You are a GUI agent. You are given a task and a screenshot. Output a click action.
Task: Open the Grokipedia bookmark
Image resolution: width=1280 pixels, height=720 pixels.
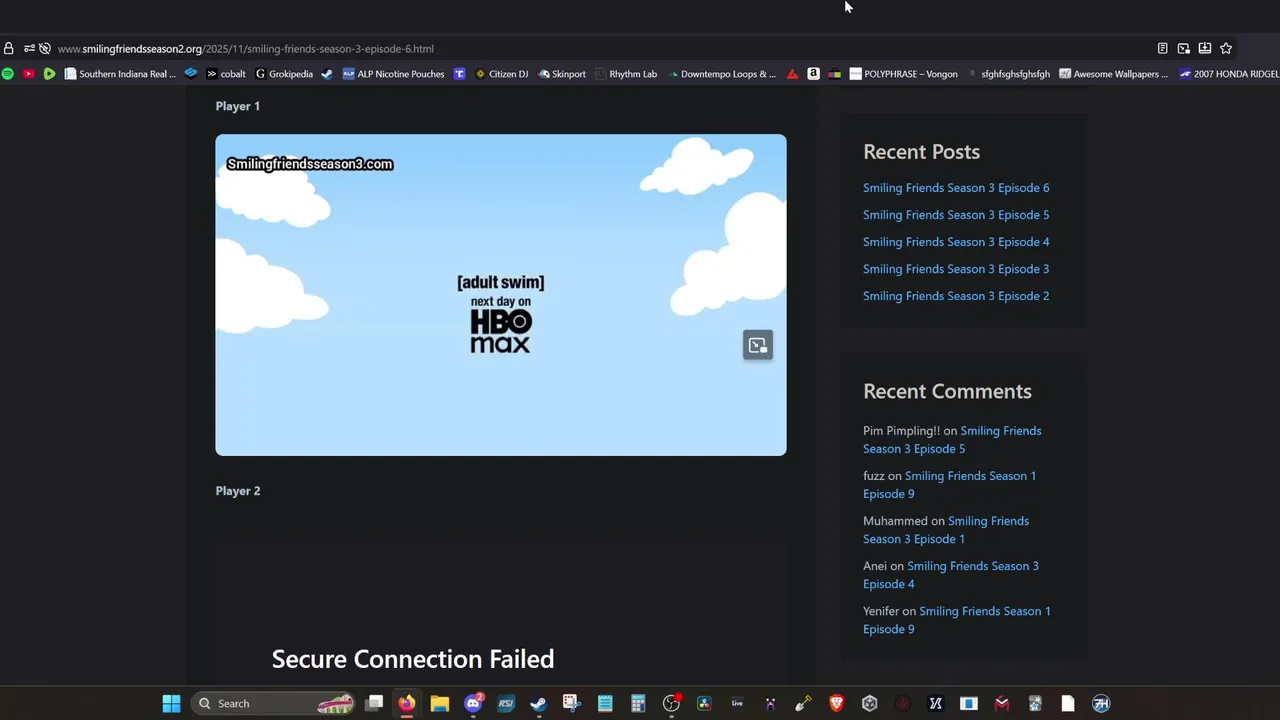click(284, 74)
